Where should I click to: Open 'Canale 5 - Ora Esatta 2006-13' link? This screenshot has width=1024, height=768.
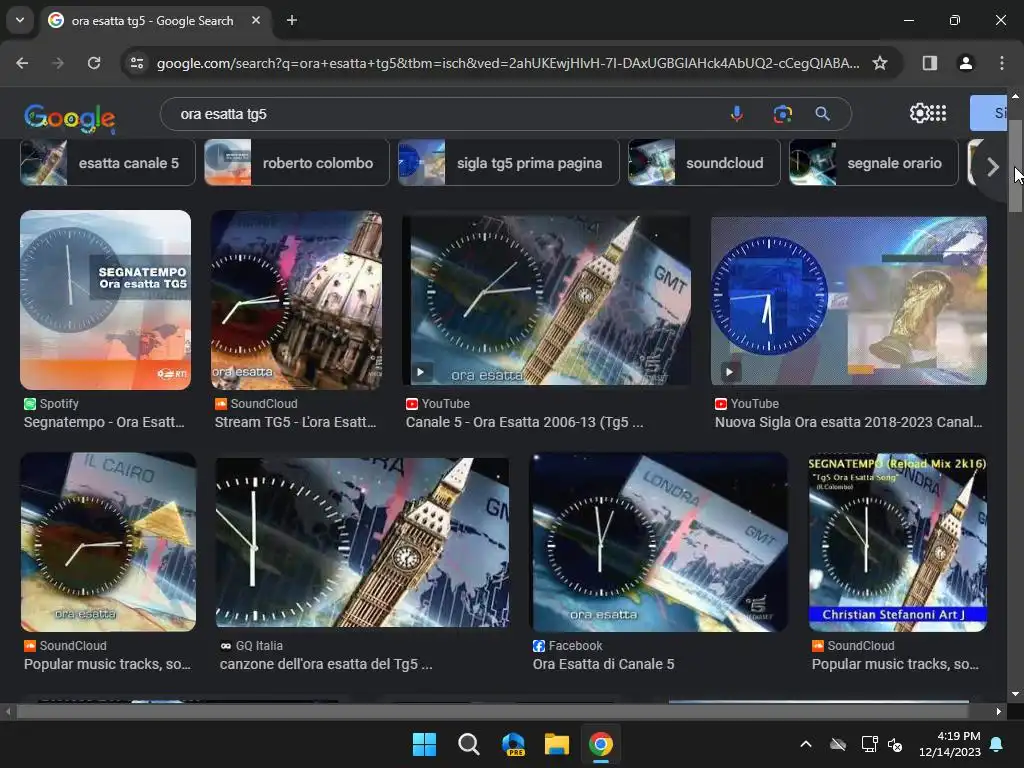click(x=524, y=423)
